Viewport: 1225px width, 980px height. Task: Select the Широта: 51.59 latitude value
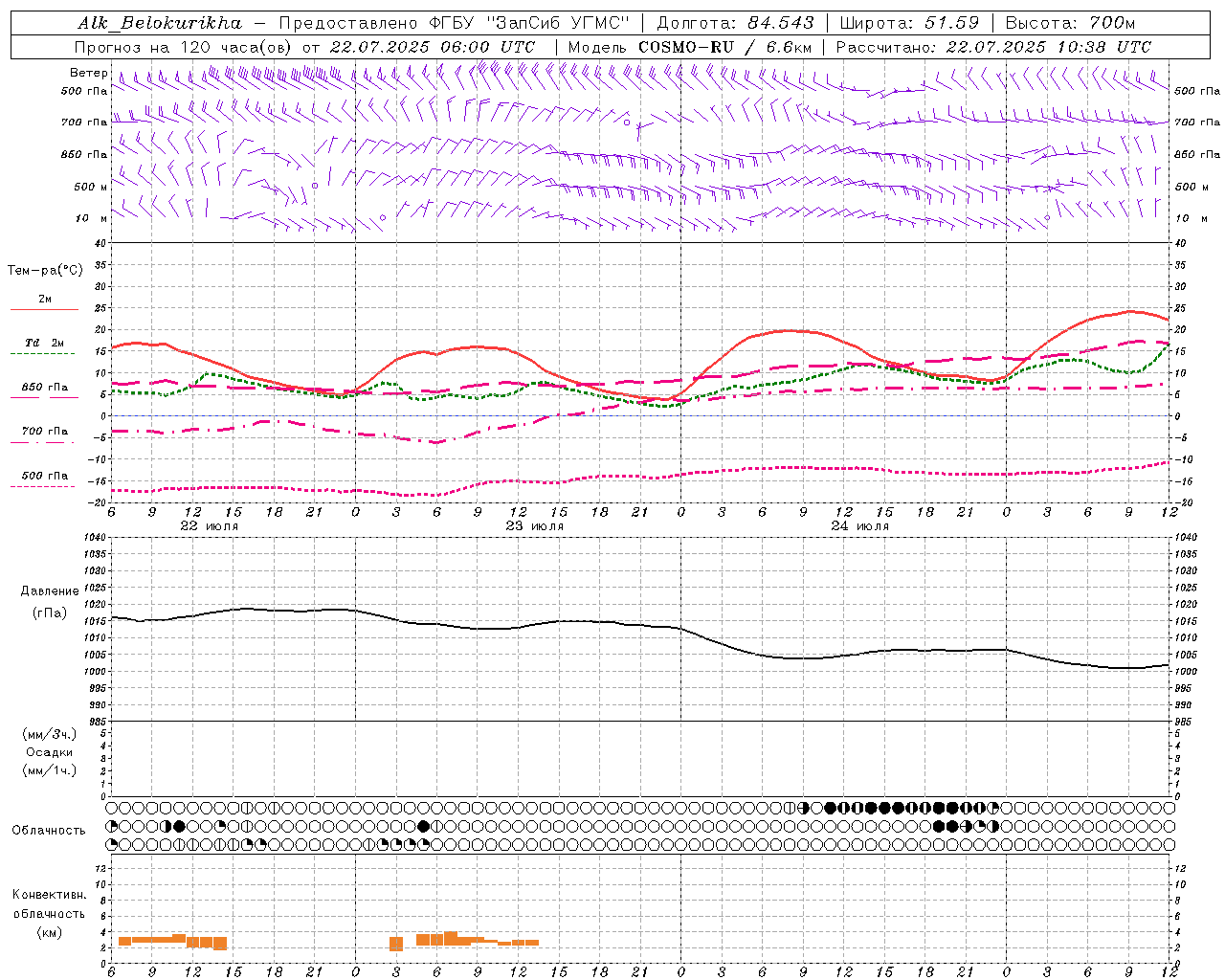(x=910, y=23)
